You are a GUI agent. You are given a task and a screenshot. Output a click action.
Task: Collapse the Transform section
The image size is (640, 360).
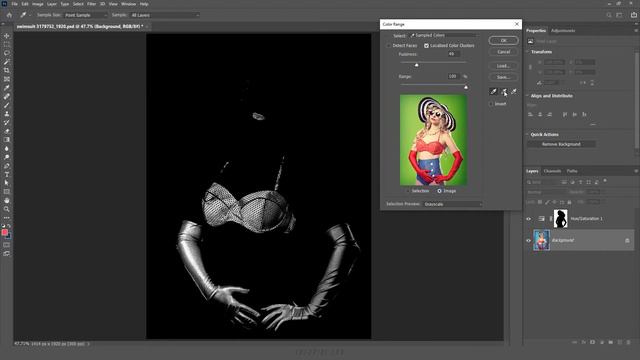click(x=527, y=52)
